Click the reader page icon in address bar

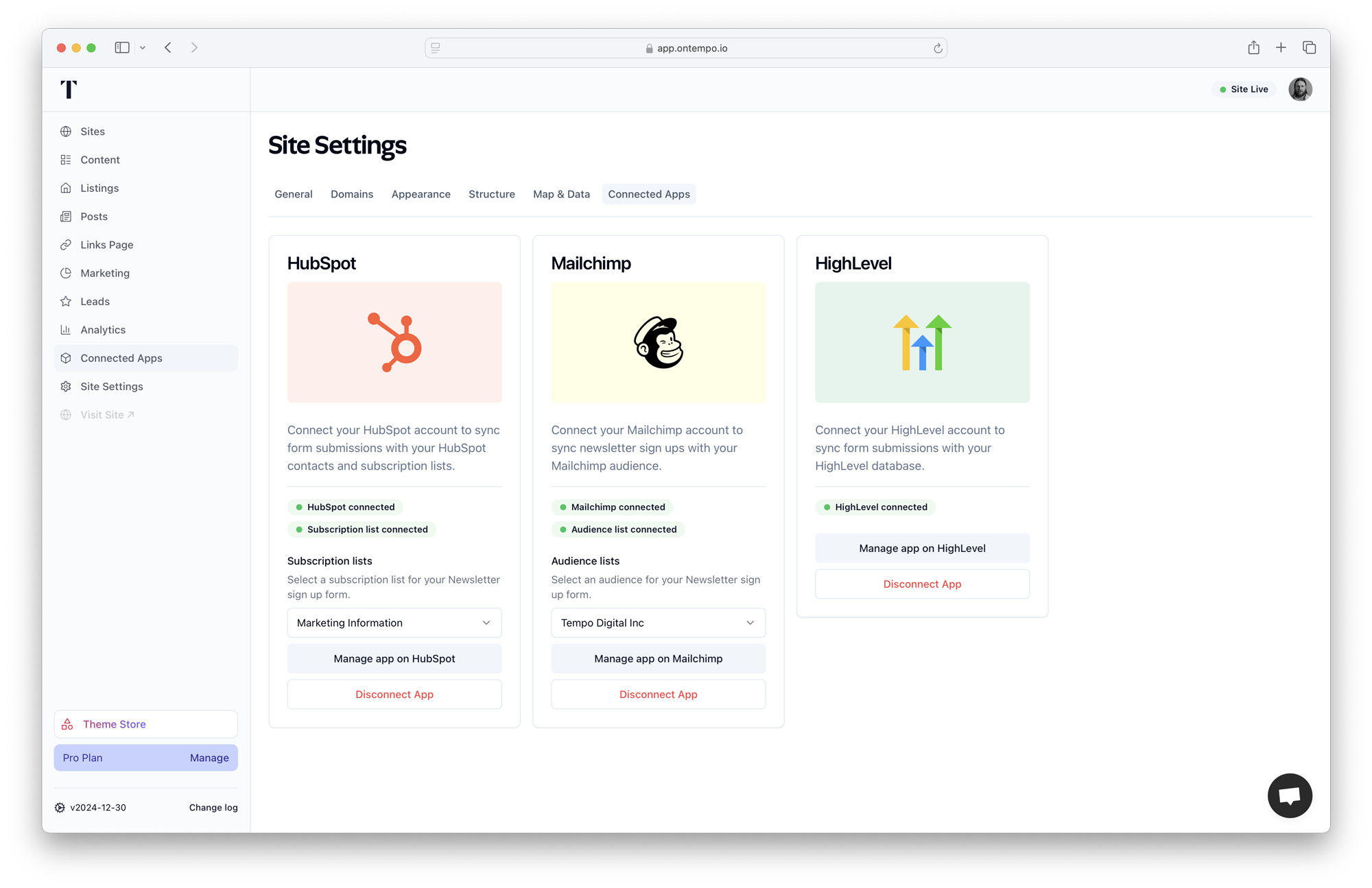pyautogui.click(x=436, y=48)
